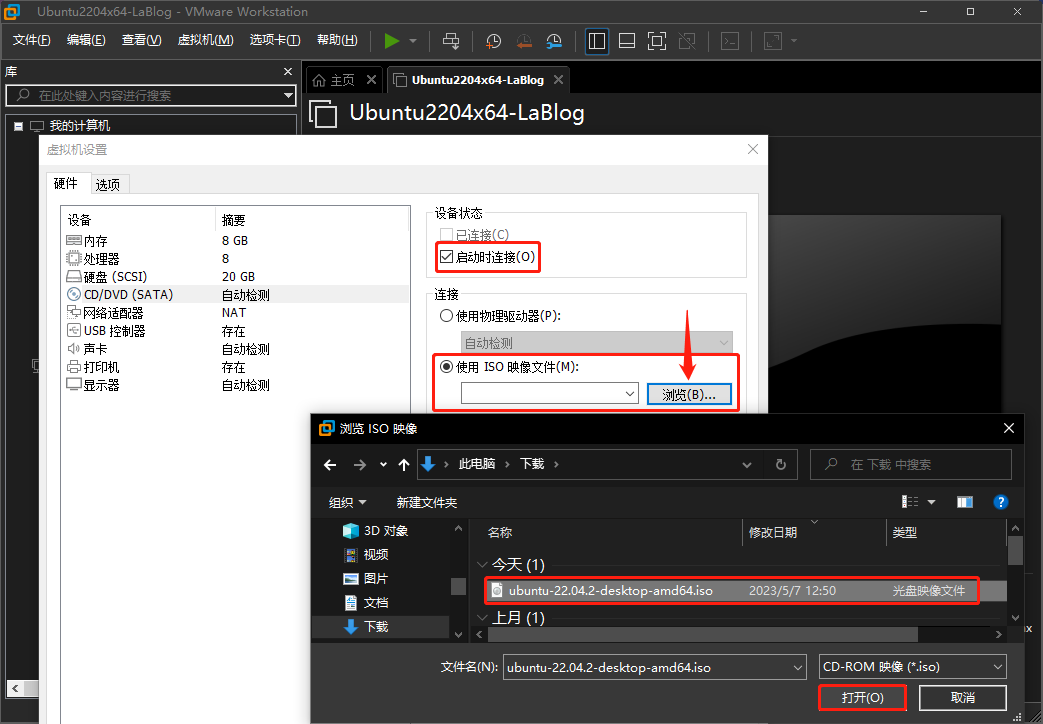This screenshot has height=724, width=1043.
Task: Open the 文件名 combo box dropdown arrow
Action: pos(798,667)
